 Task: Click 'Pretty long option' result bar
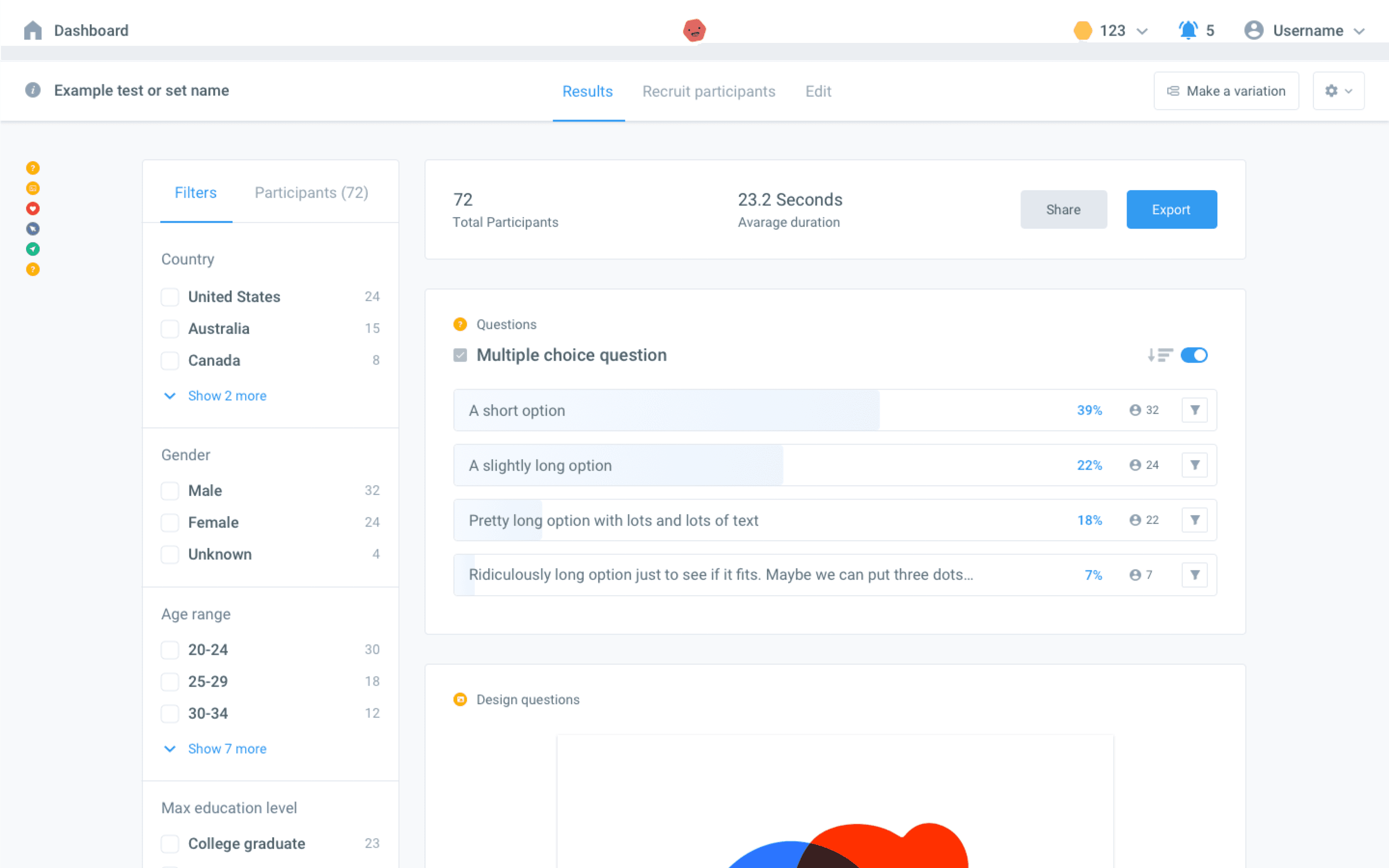(834, 520)
